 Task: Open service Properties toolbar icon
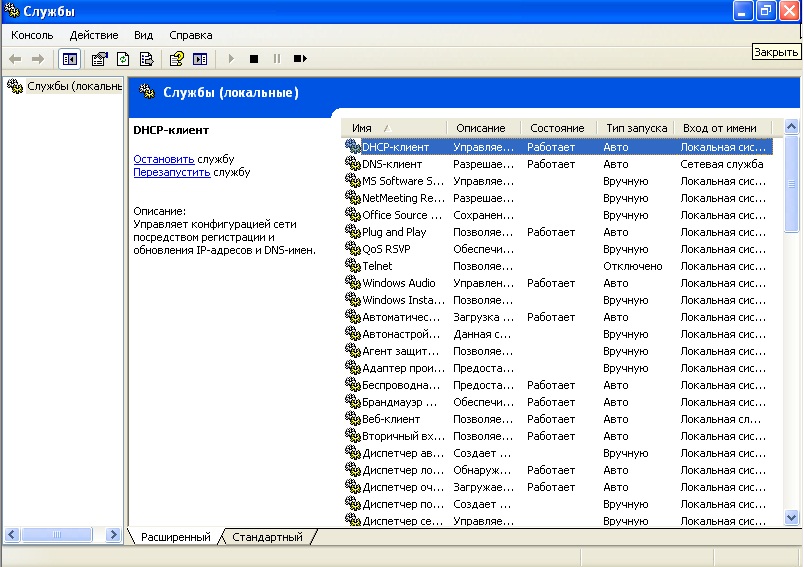pyautogui.click(x=99, y=59)
